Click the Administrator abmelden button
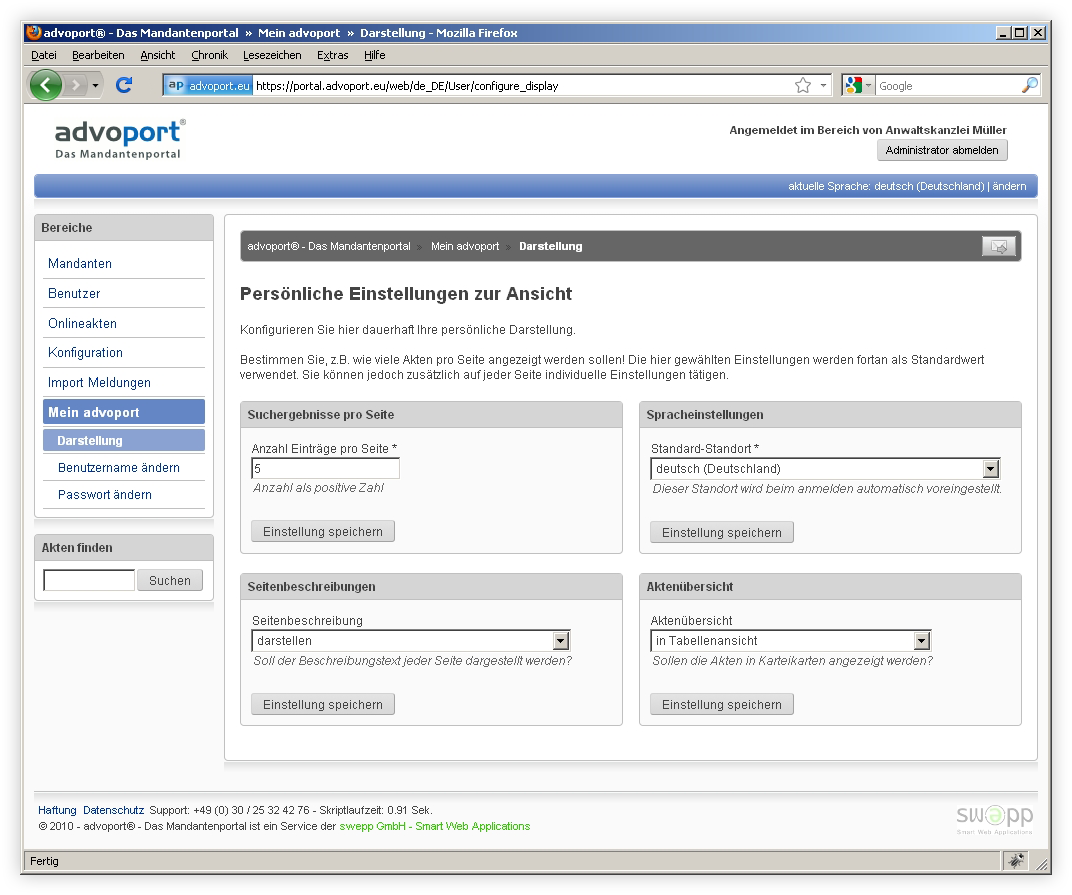This screenshot has width=1072, height=895. pyautogui.click(x=942, y=150)
